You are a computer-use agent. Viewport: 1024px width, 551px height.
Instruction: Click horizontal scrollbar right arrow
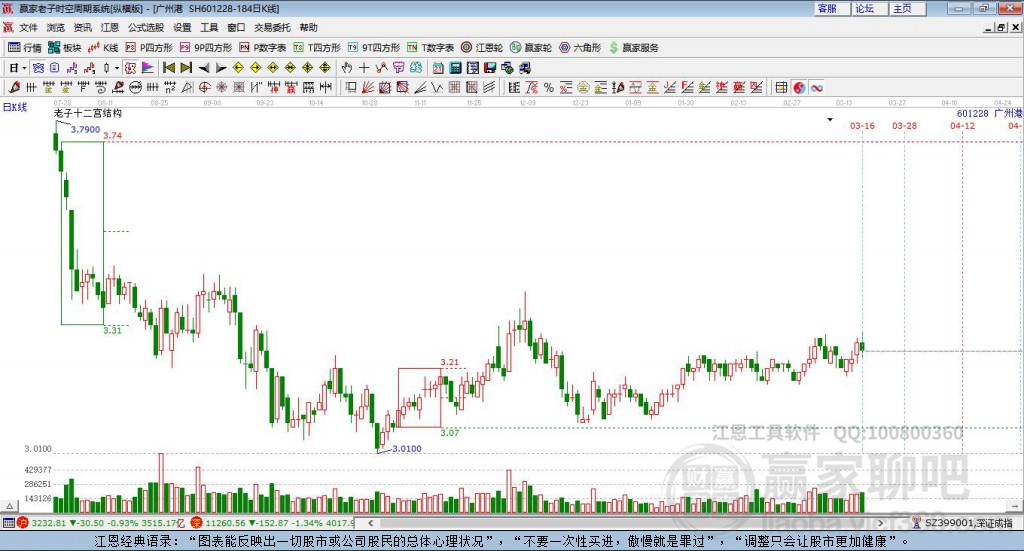880,523
